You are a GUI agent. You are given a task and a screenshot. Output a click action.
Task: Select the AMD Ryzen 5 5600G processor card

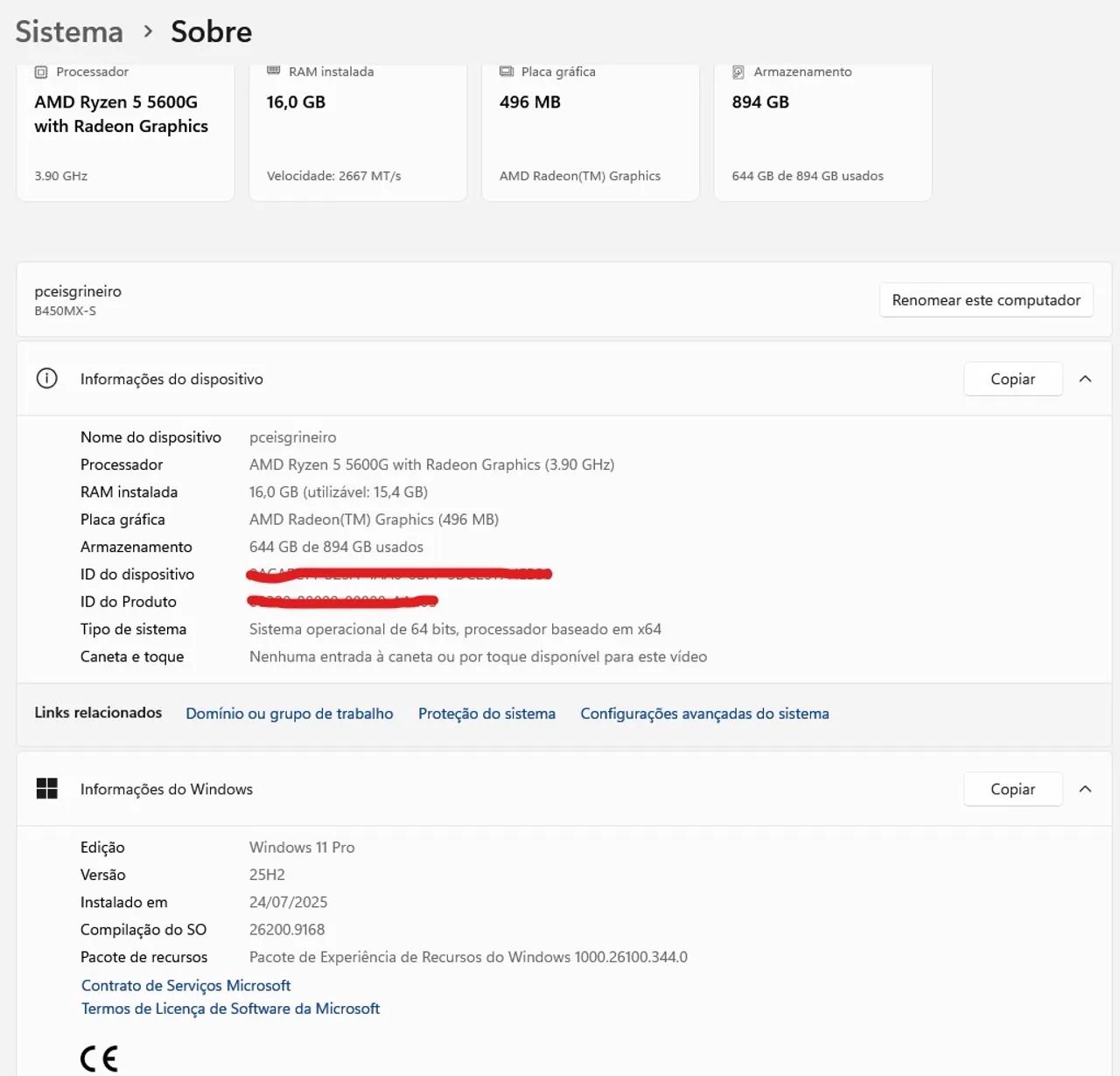(125, 132)
